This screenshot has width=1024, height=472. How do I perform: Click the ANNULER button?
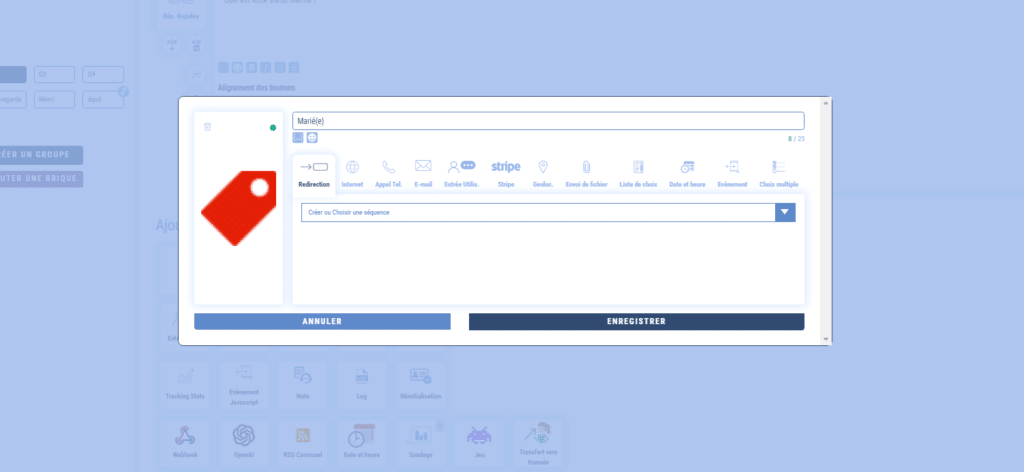click(x=322, y=322)
